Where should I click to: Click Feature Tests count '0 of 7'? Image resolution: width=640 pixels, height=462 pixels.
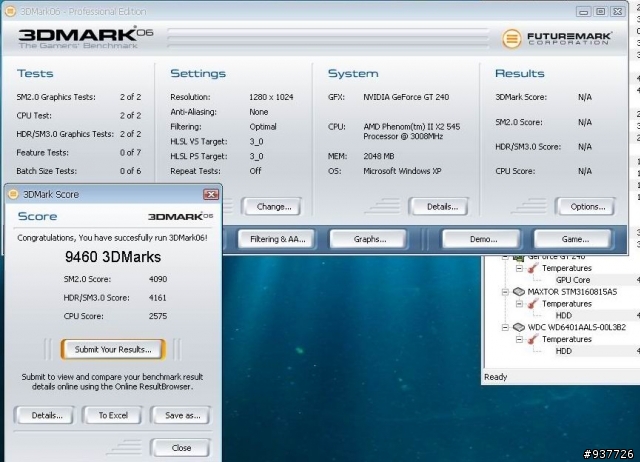130,153
